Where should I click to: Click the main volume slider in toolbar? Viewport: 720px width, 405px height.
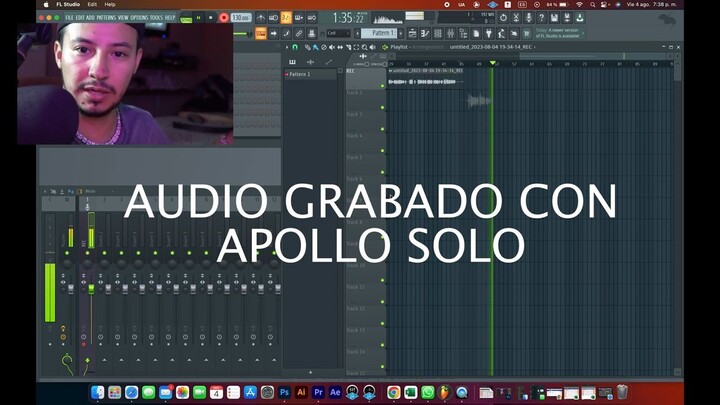(x=241, y=34)
